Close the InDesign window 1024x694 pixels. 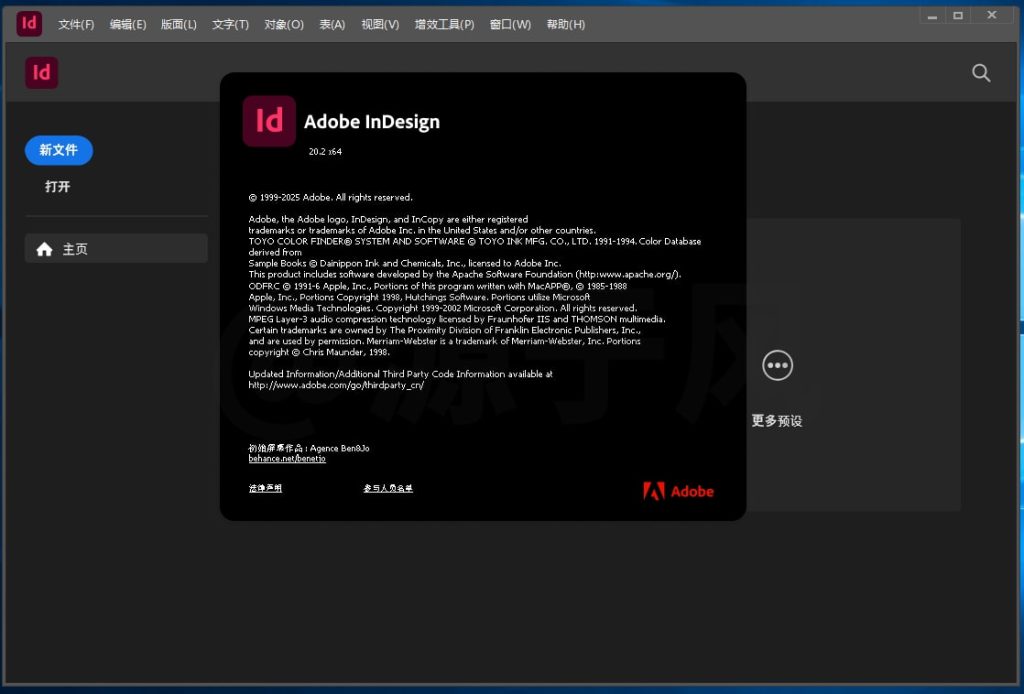click(x=992, y=15)
